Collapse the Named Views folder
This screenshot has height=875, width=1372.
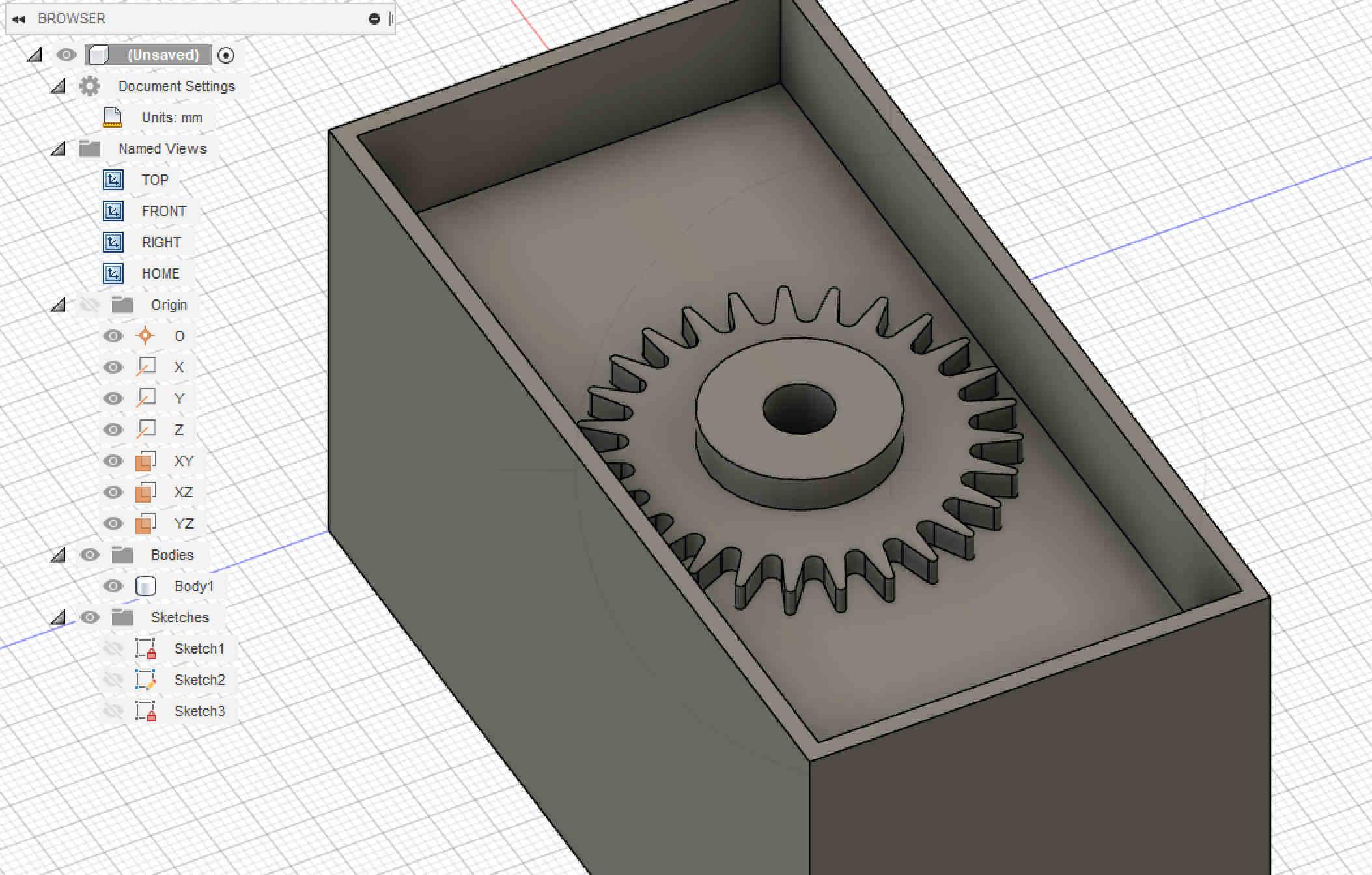pos(59,149)
